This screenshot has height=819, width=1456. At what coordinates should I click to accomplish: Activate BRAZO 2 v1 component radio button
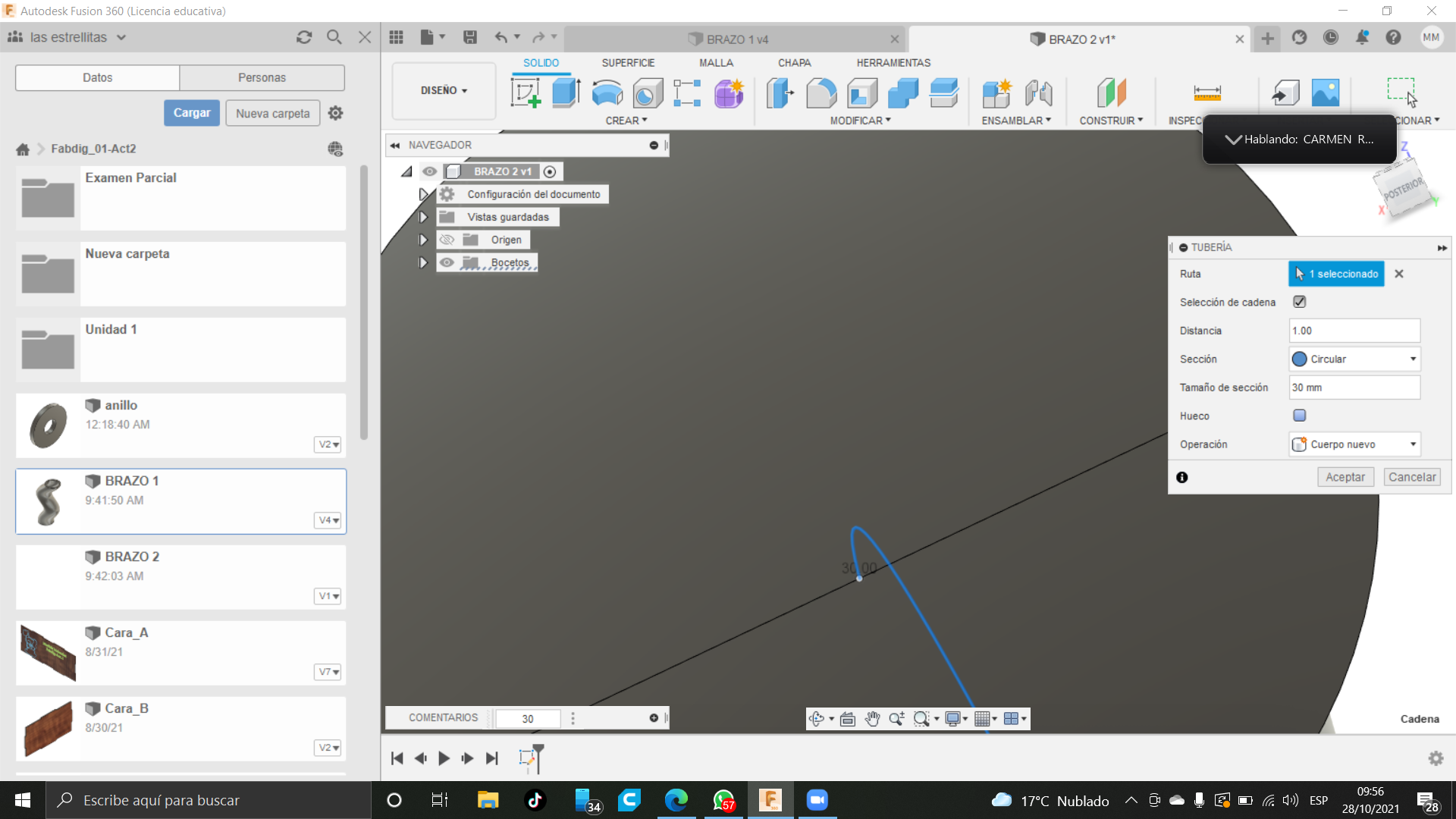click(x=550, y=171)
